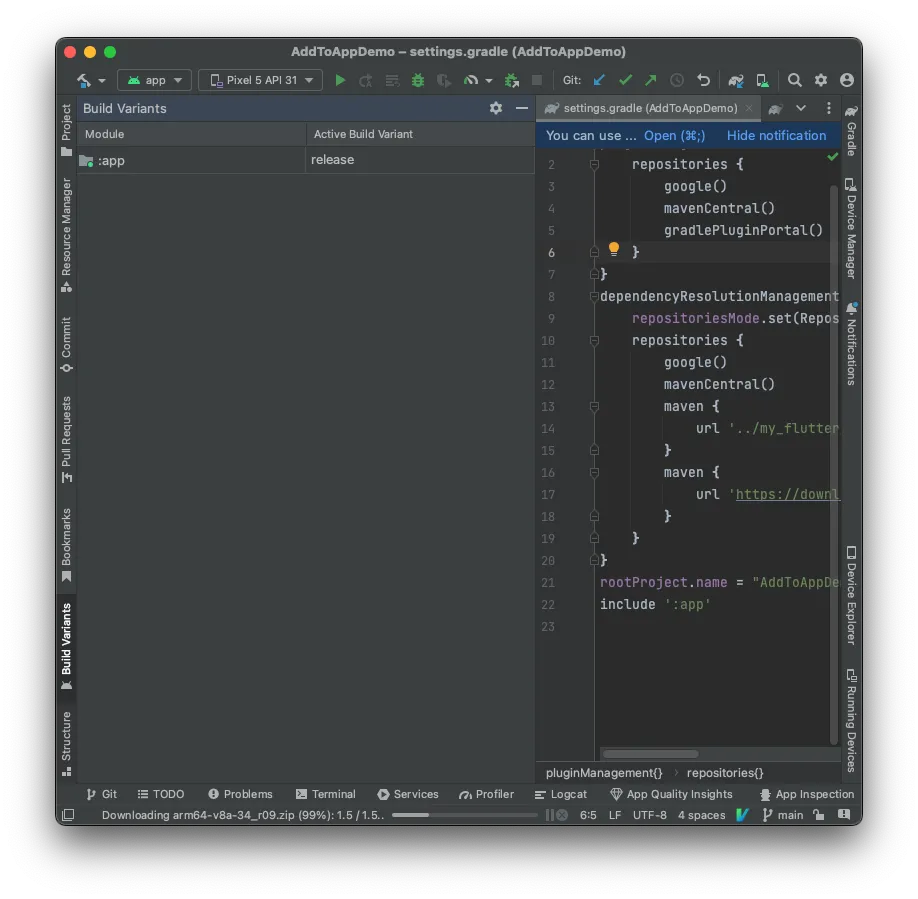The width and height of the screenshot is (918, 899).
Task: Click the intention lightbulb on line 6
Action: click(613, 248)
